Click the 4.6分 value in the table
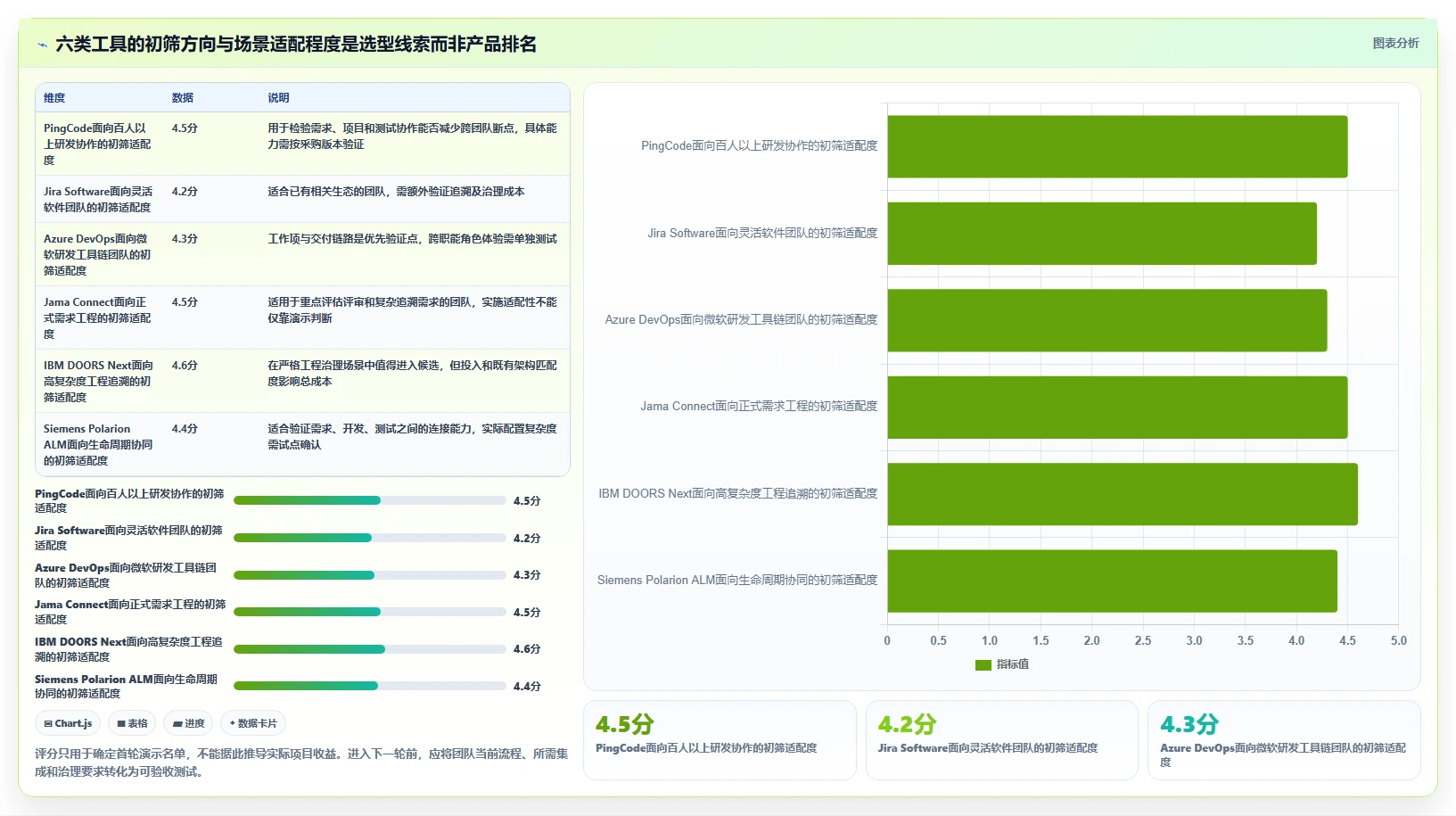Image resolution: width=1456 pixels, height=816 pixels. (185, 366)
